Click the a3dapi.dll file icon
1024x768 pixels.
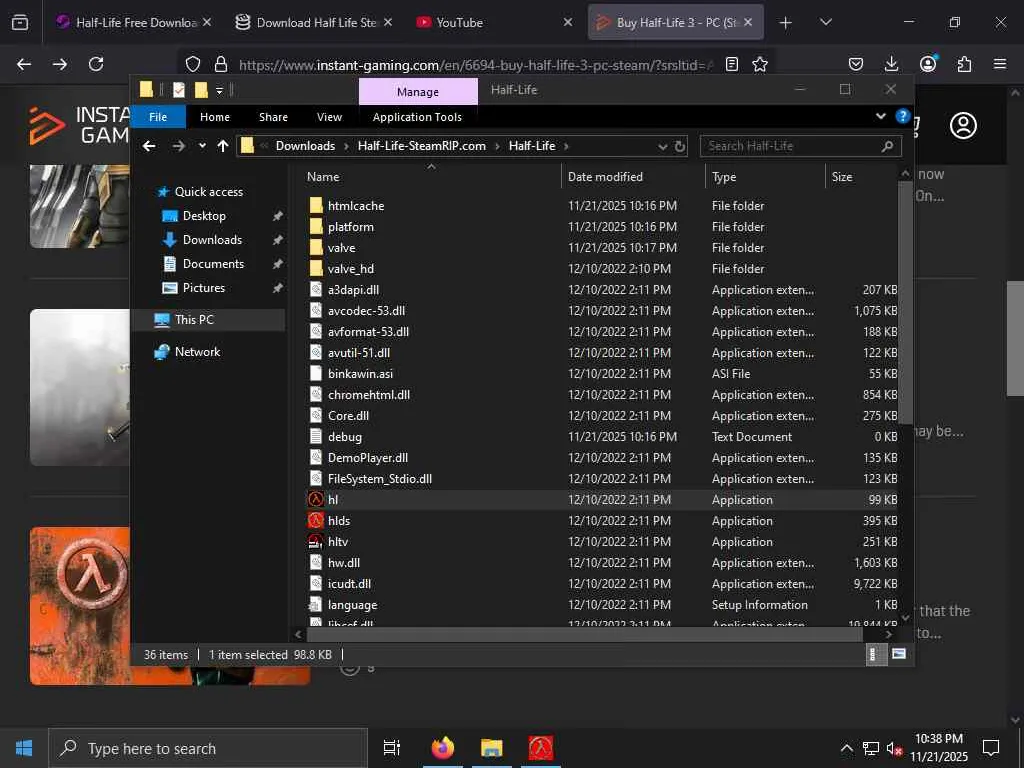(x=316, y=289)
